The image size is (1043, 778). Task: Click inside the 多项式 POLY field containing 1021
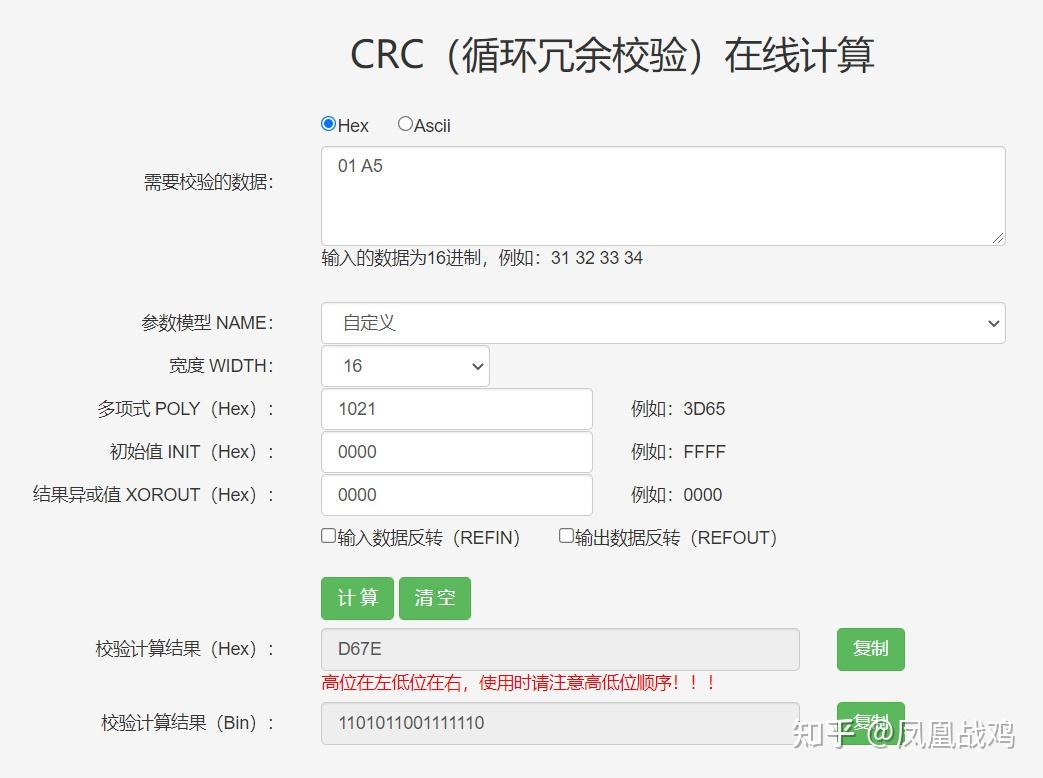coord(456,409)
